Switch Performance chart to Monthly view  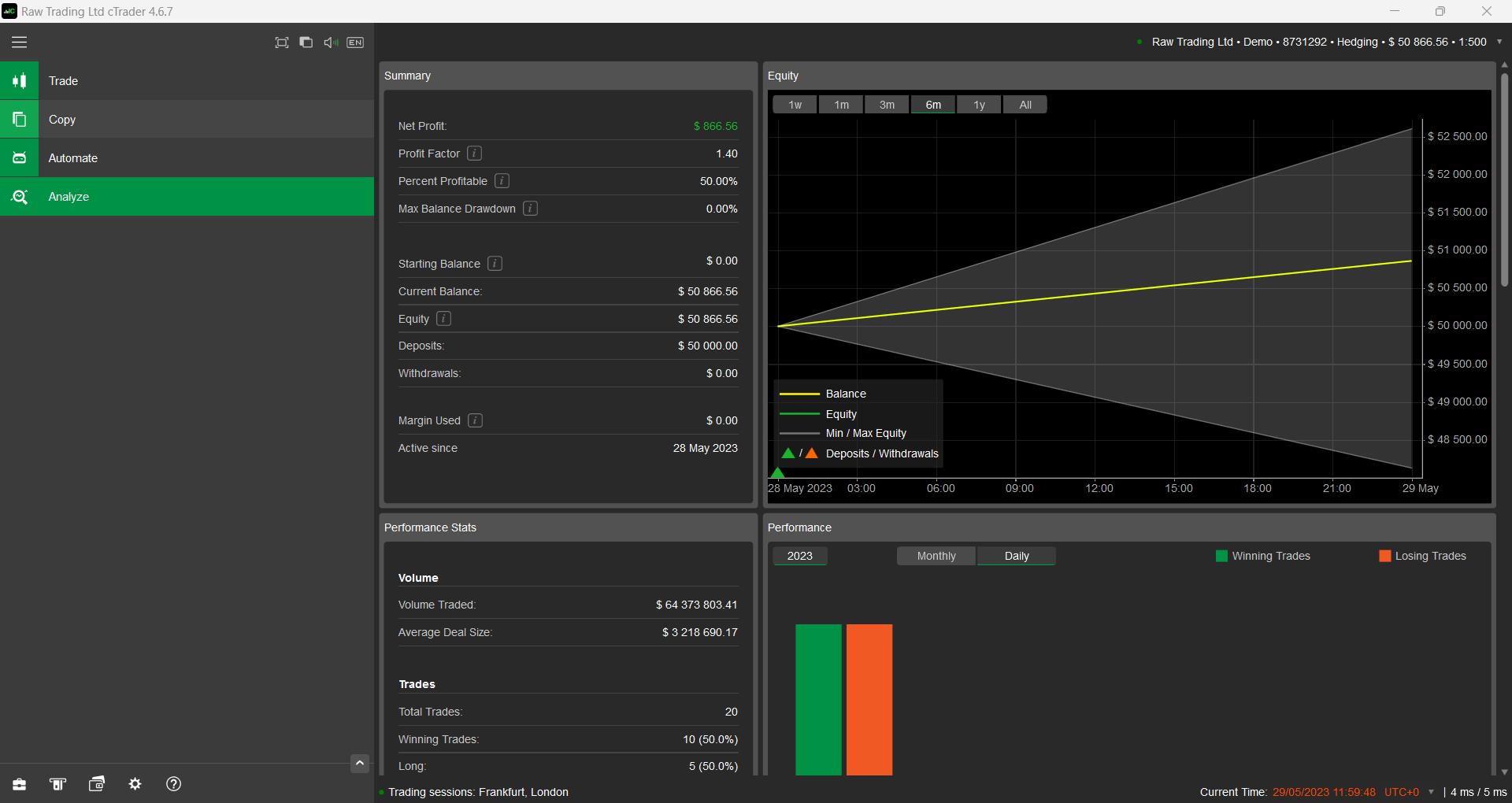coord(936,556)
